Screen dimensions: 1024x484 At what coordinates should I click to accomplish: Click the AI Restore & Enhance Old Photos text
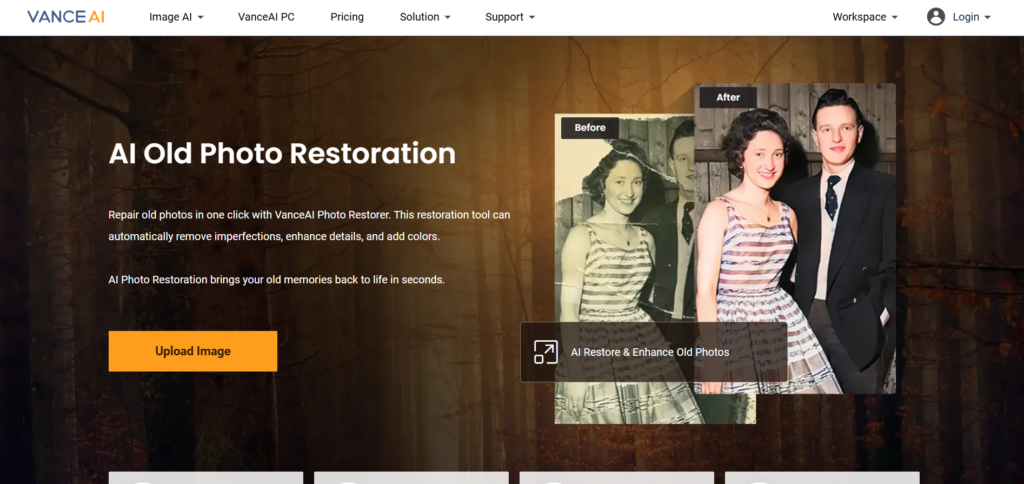tap(649, 352)
